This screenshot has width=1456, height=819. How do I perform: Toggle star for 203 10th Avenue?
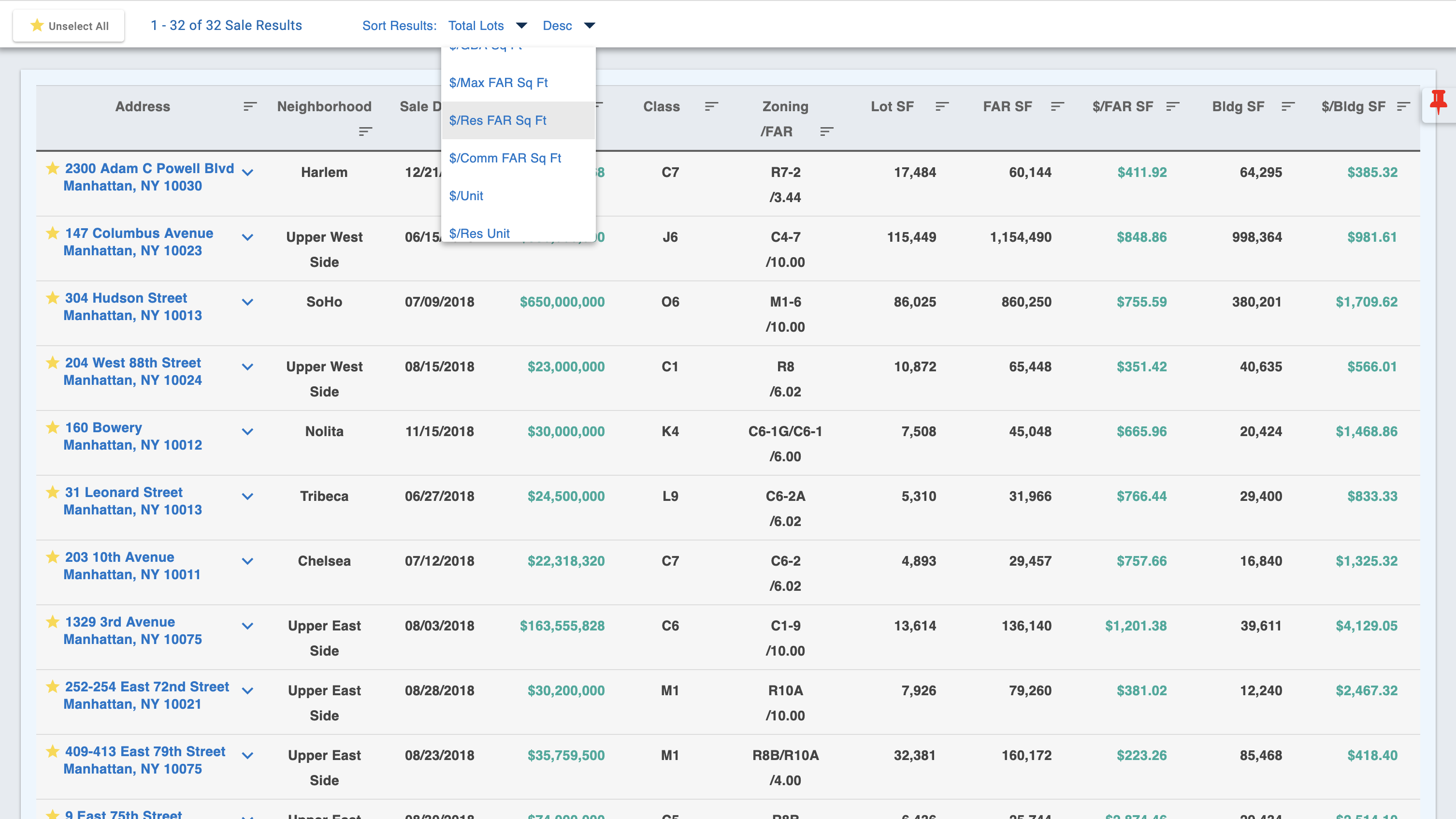(x=53, y=556)
